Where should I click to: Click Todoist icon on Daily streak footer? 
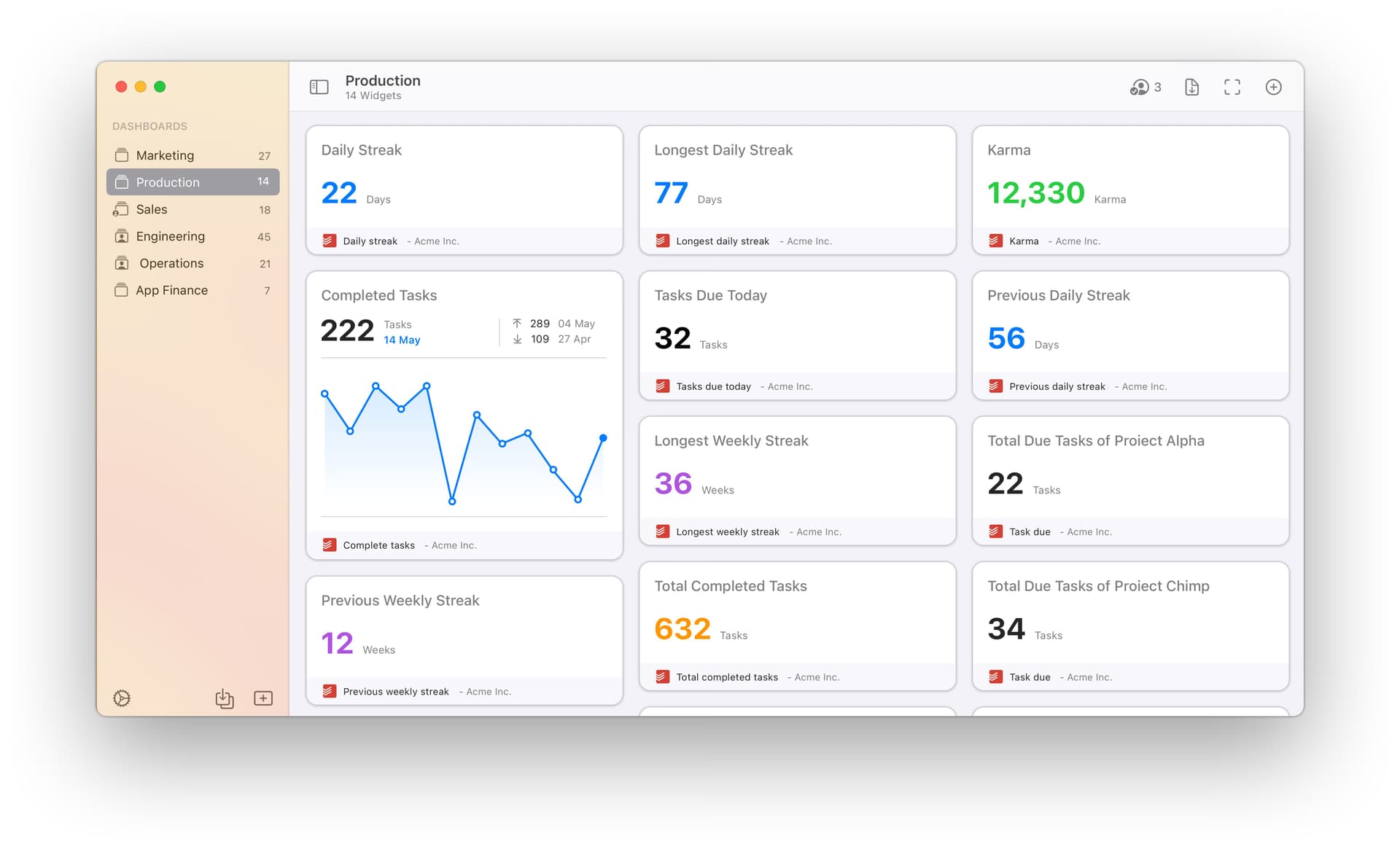[330, 241]
